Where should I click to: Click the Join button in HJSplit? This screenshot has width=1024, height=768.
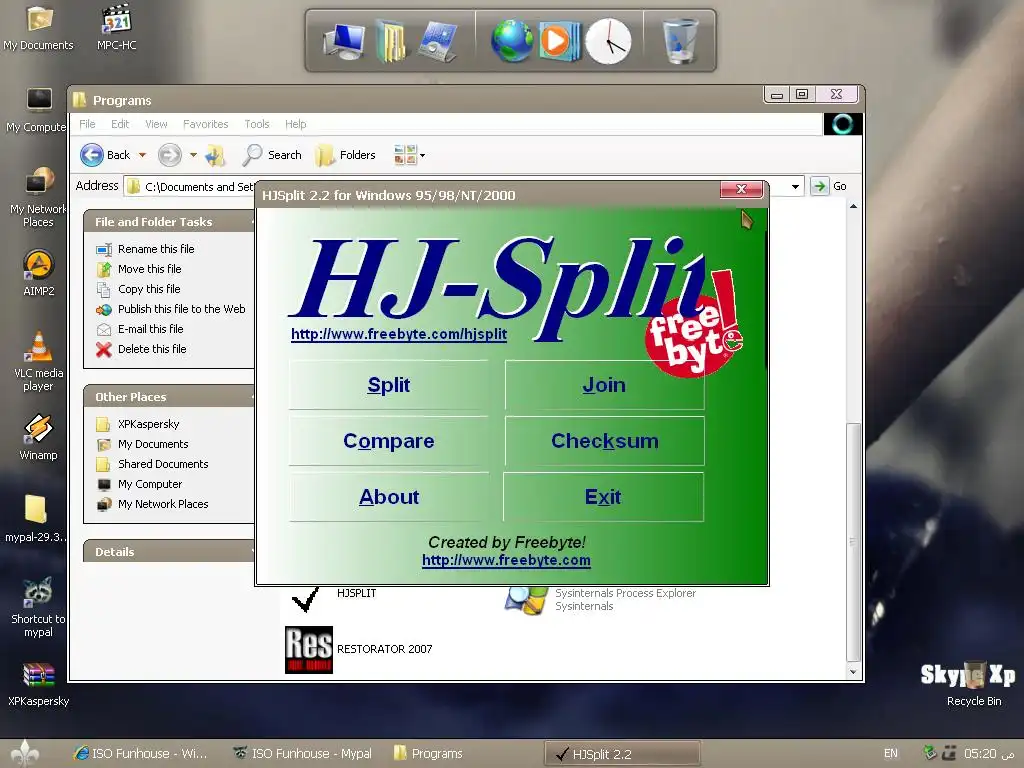605,385
